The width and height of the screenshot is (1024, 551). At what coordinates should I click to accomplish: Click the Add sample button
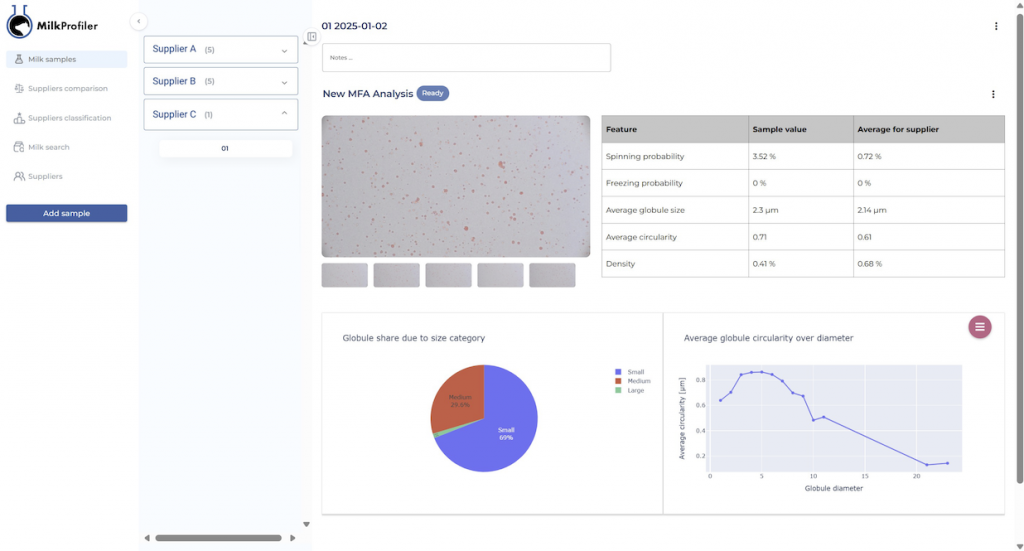point(67,213)
